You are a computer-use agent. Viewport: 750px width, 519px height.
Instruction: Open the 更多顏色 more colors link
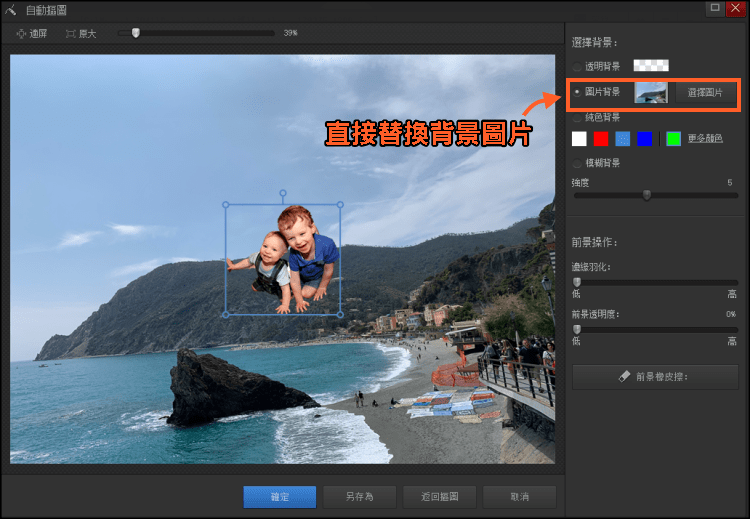tap(705, 139)
